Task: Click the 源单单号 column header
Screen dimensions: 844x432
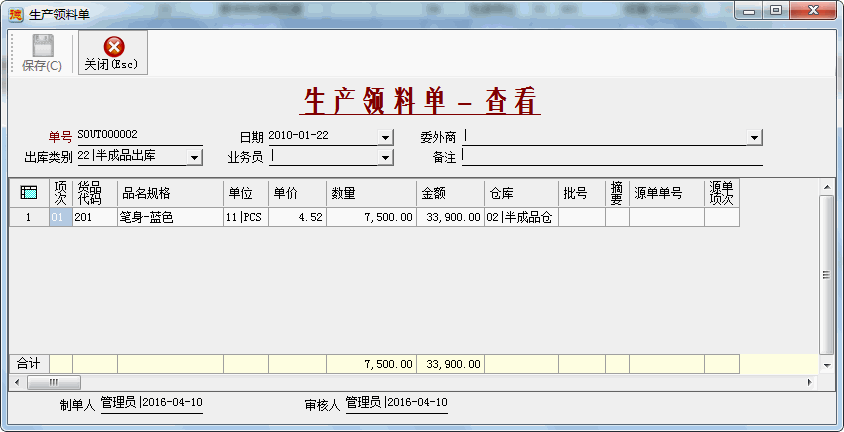Action: tap(667, 193)
